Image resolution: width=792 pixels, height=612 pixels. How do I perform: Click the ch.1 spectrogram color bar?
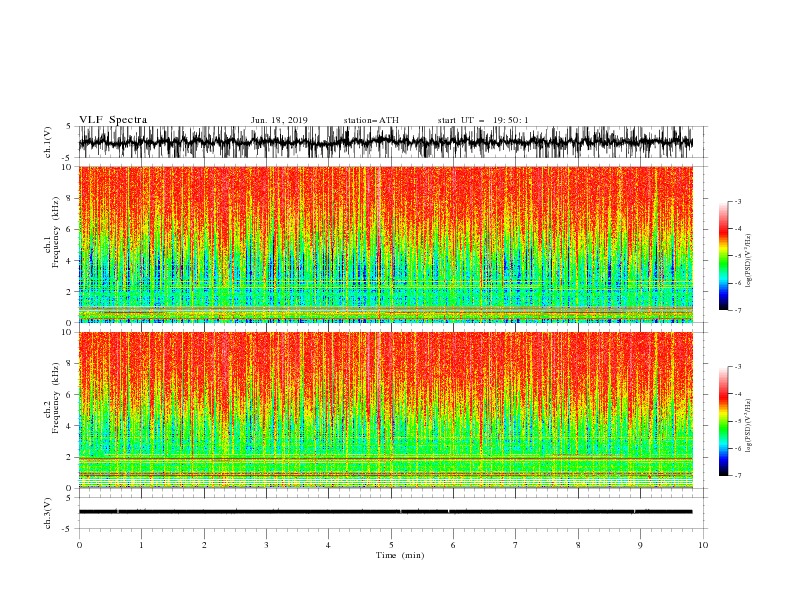(723, 255)
